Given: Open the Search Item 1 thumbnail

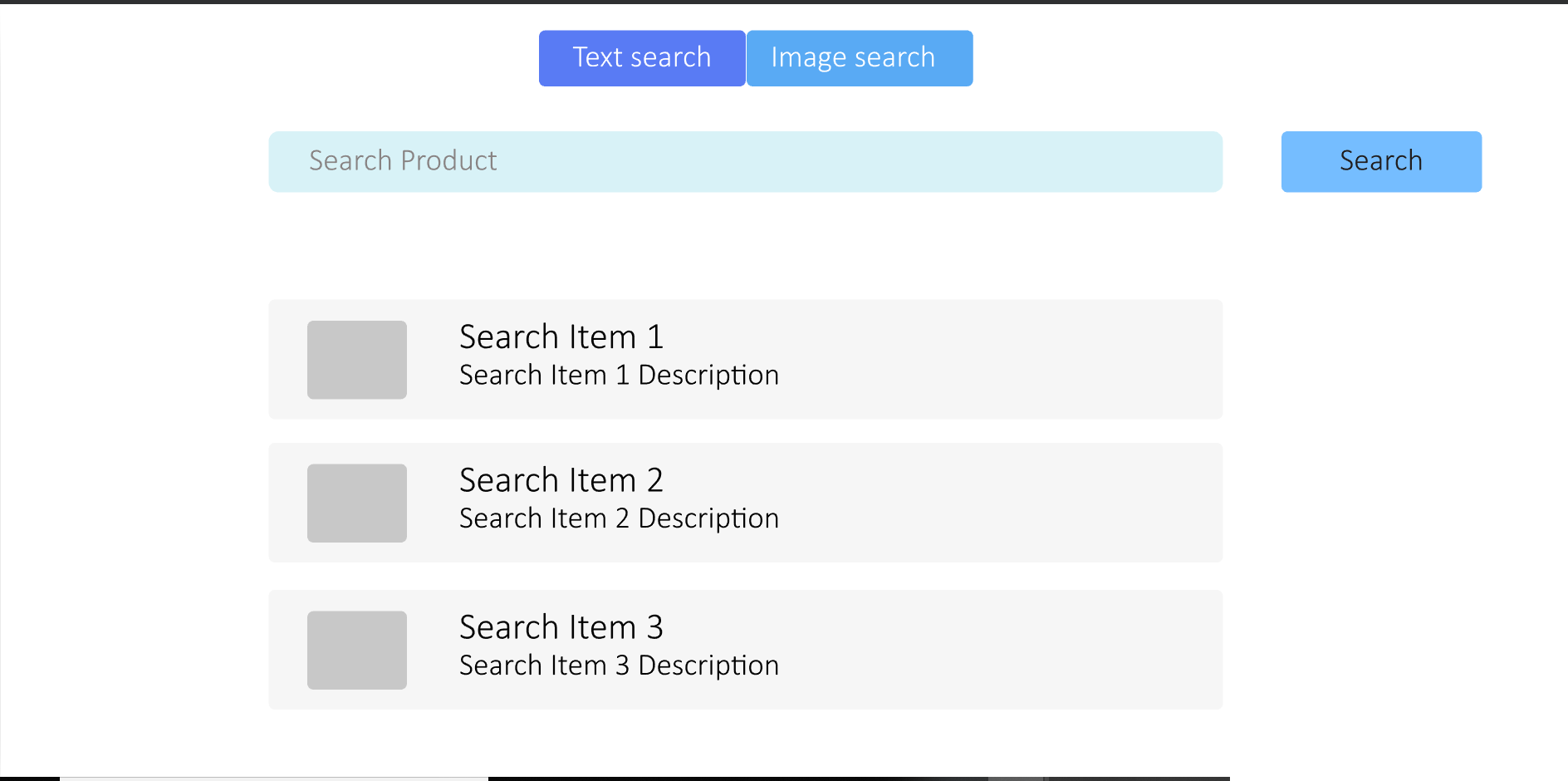Looking at the screenshot, I should tap(357, 360).
